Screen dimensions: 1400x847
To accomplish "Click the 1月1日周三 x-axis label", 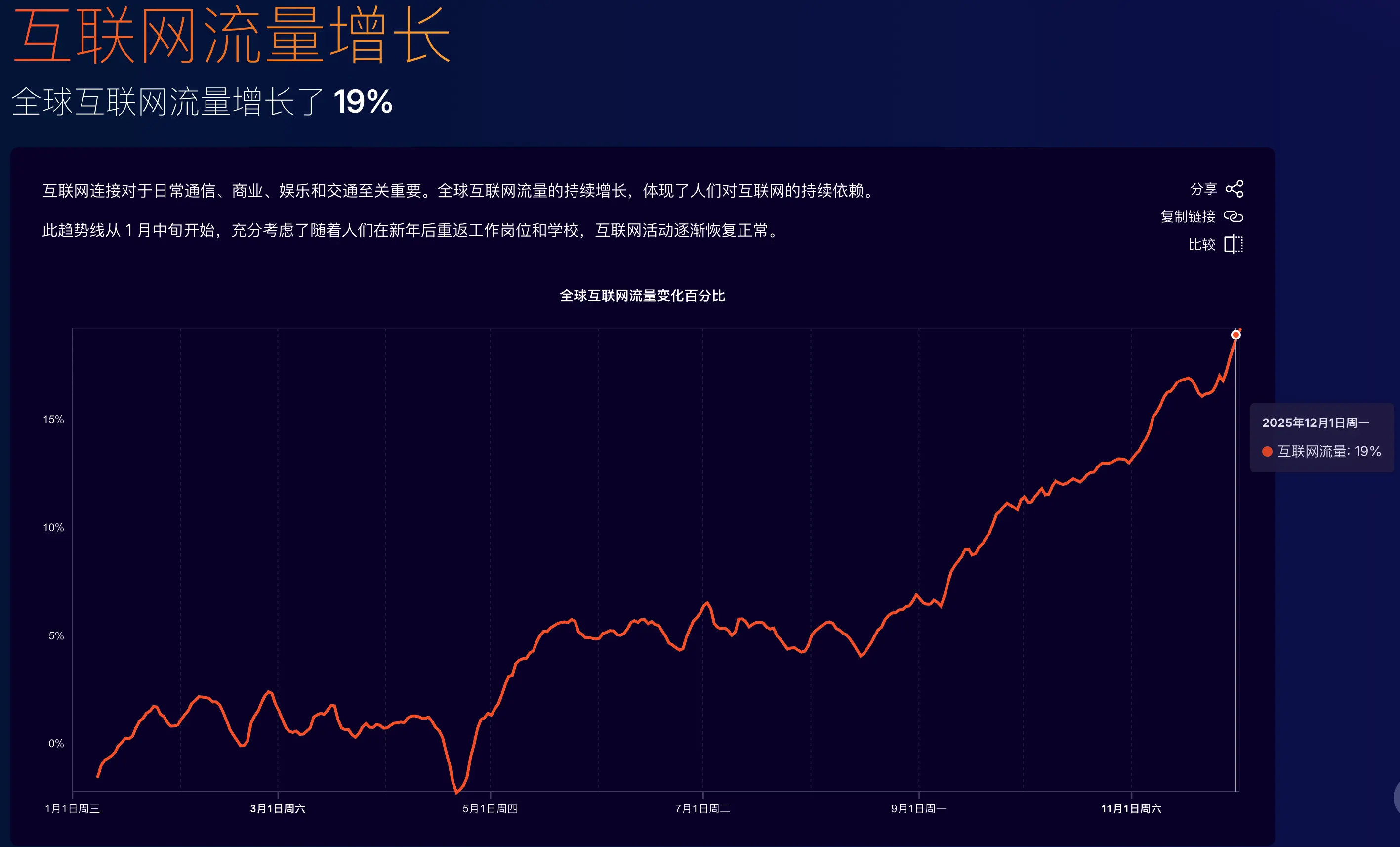I will [72, 808].
